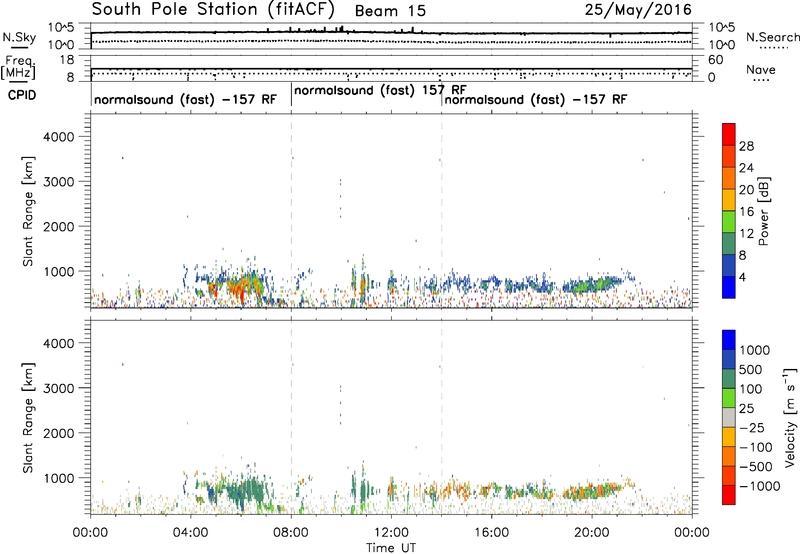Click 'normalsound (fast) -157 RF' label after 14:00

pos(536,99)
